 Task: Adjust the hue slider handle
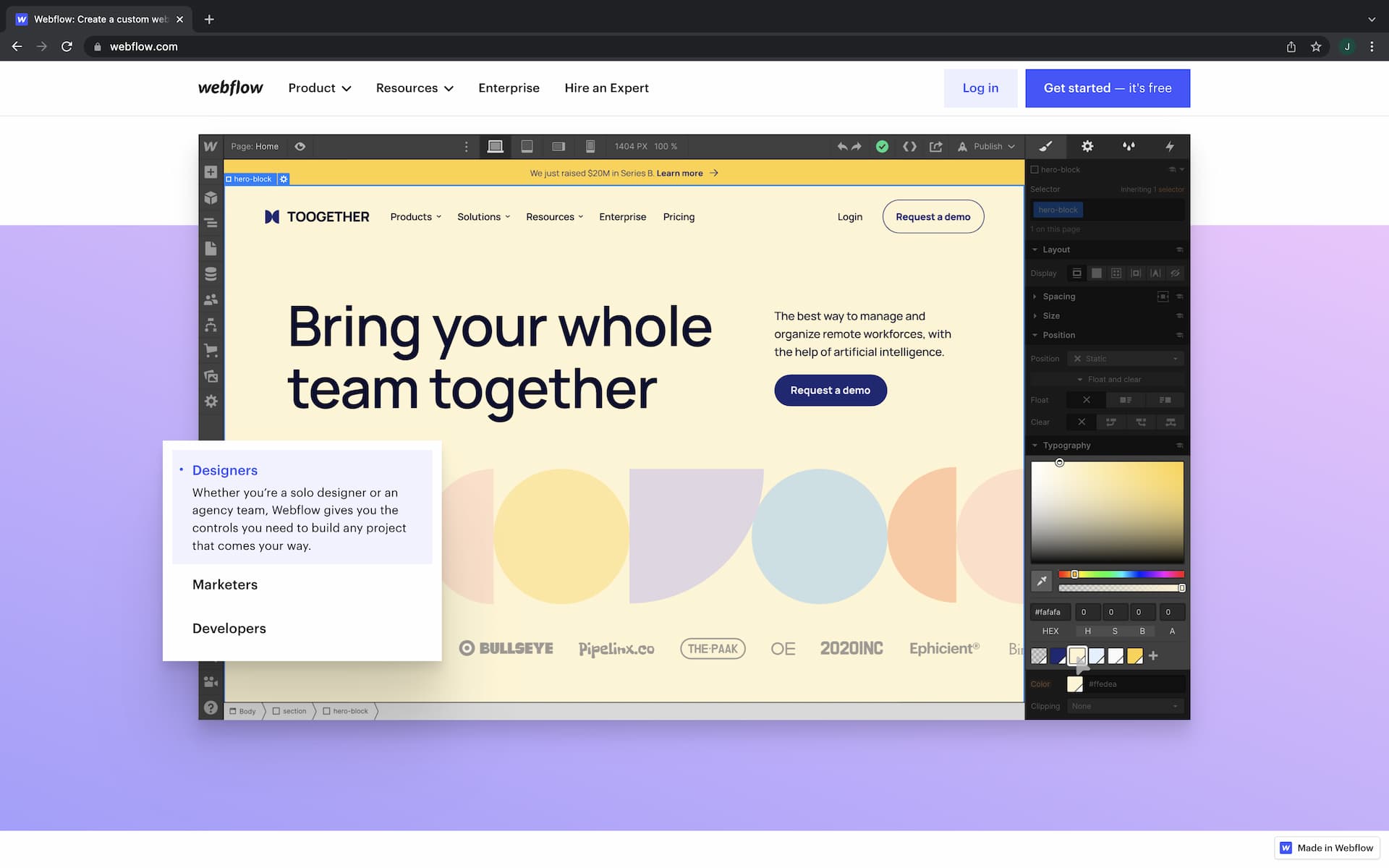coord(1074,574)
